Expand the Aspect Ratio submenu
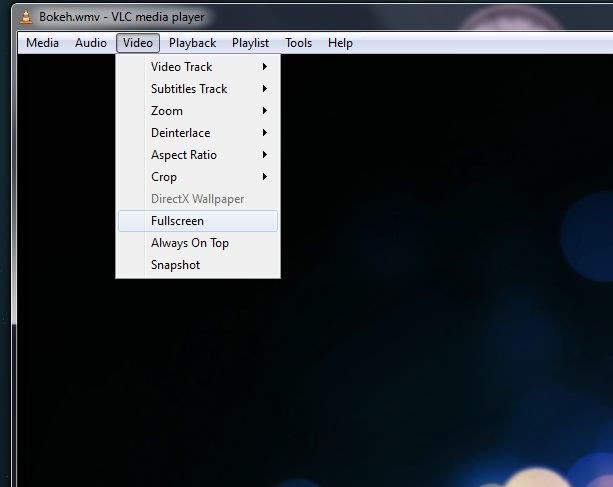The width and height of the screenshot is (613, 487). pos(198,155)
